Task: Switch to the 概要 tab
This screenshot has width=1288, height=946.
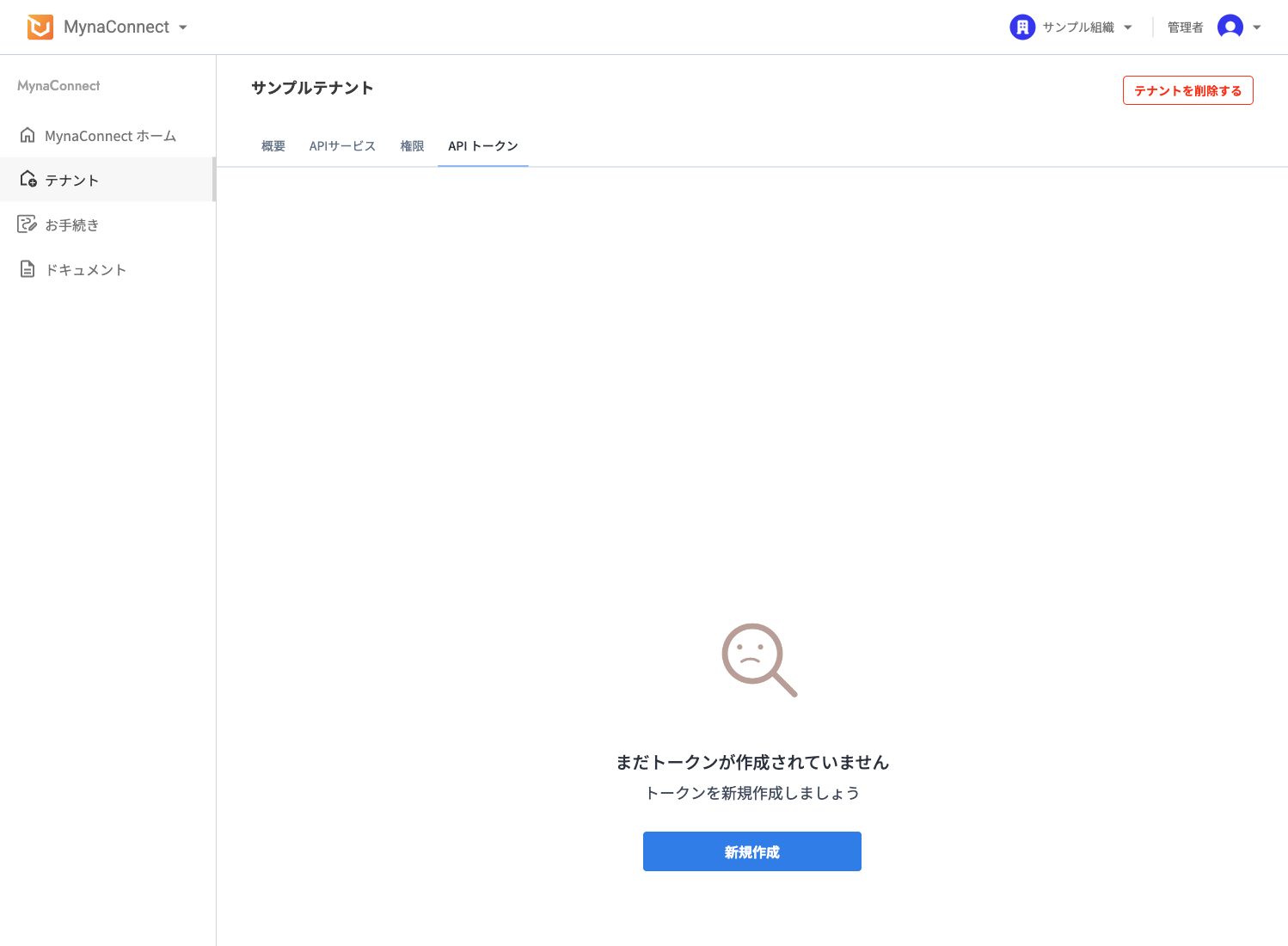Action: pyautogui.click(x=273, y=146)
